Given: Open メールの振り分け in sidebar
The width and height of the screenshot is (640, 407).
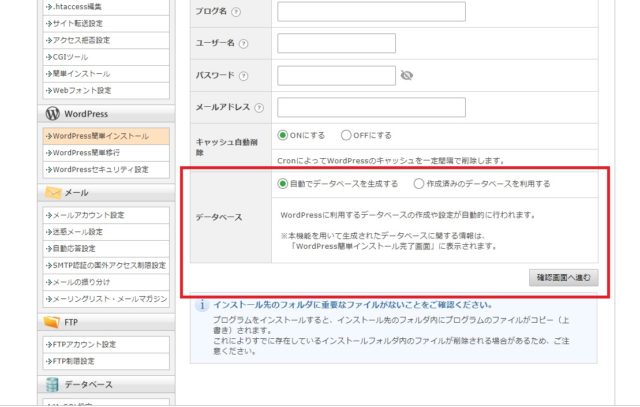Looking at the screenshot, I should [106, 282].
